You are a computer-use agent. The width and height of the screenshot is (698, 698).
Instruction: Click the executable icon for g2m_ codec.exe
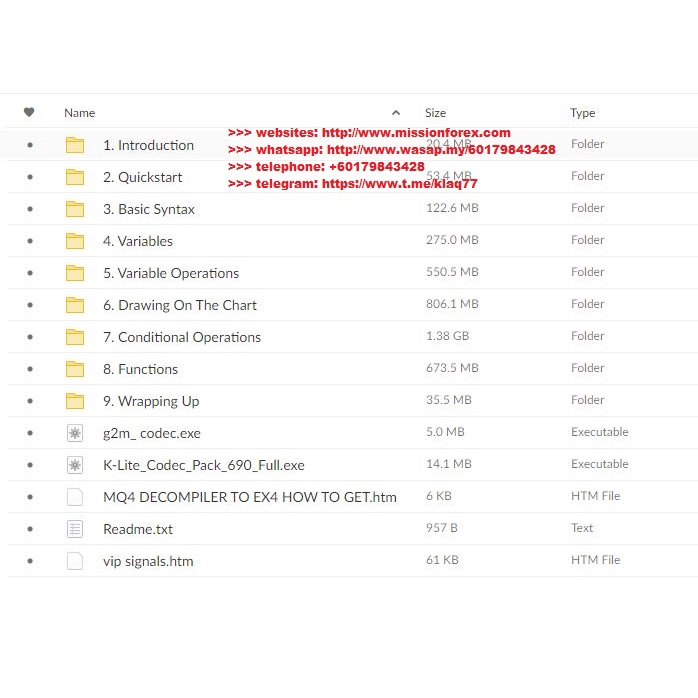click(x=75, y=433)
